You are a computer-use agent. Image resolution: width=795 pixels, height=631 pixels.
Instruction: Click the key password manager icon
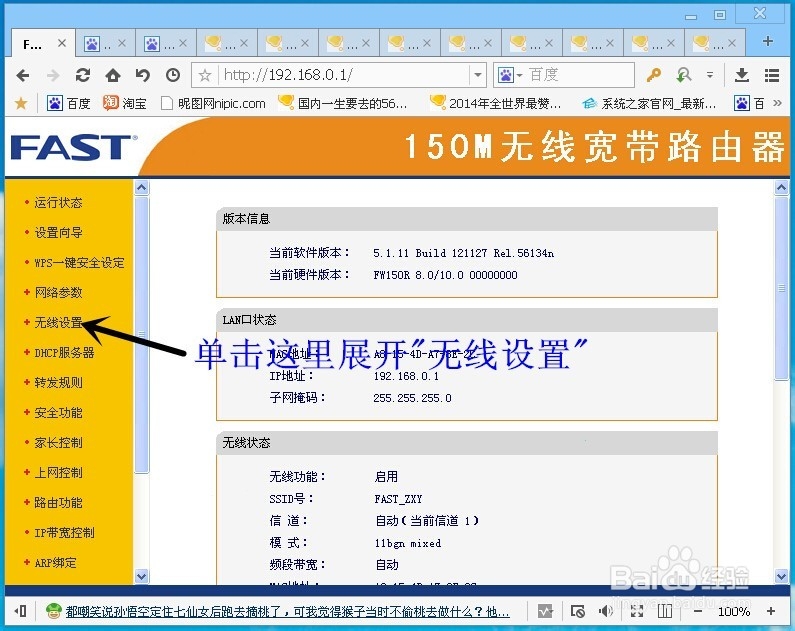pyautogui.click(x=654, y=75)
